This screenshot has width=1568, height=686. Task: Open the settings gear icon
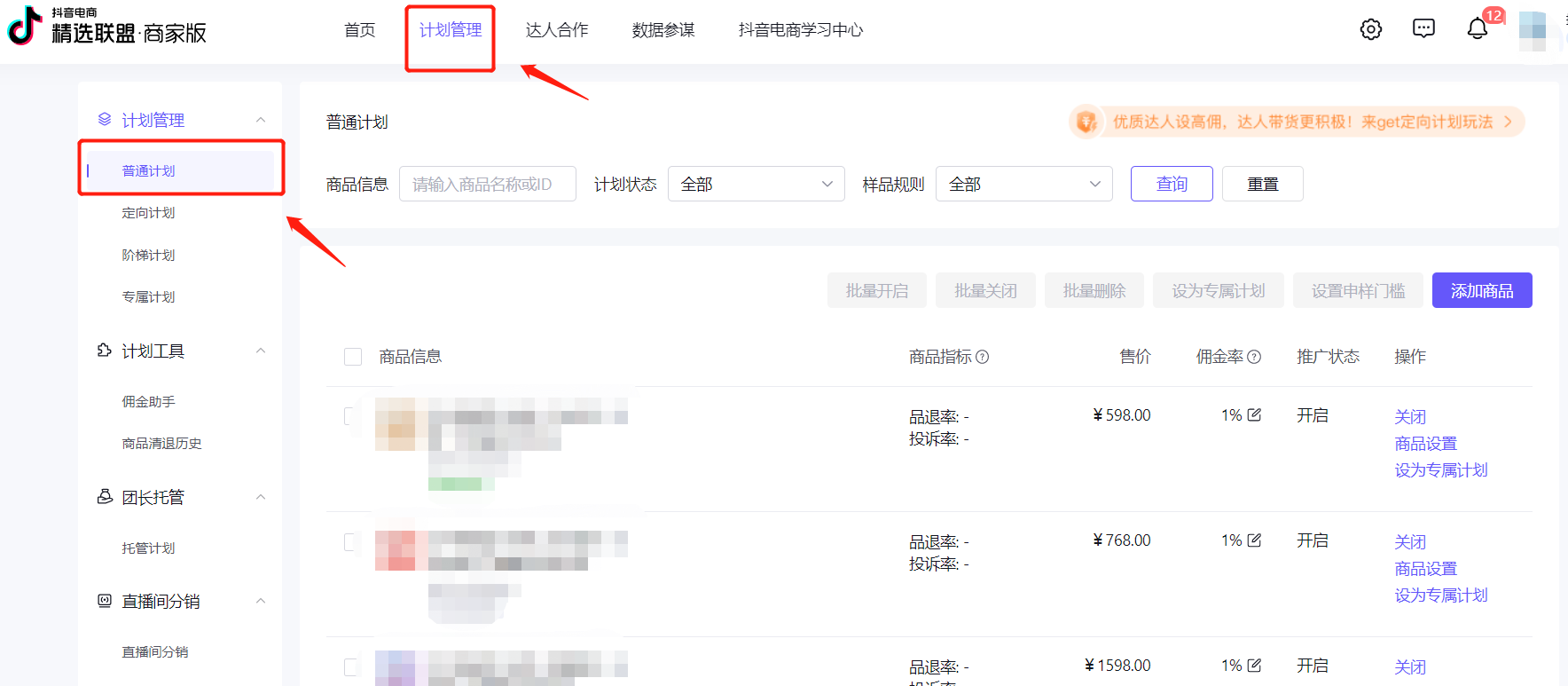pos(1370,29)
